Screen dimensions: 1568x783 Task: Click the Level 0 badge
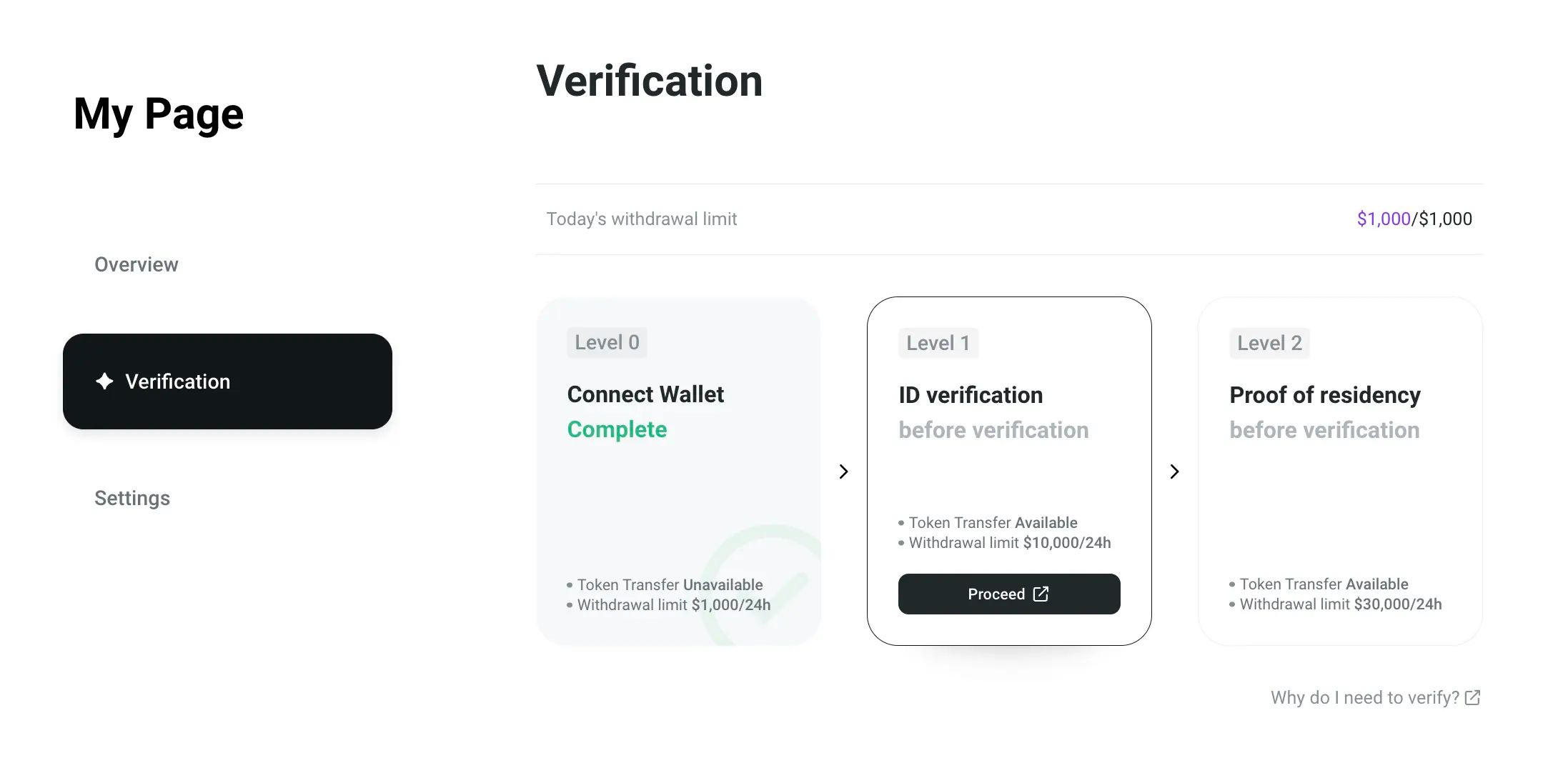click(x=607, y=343)
